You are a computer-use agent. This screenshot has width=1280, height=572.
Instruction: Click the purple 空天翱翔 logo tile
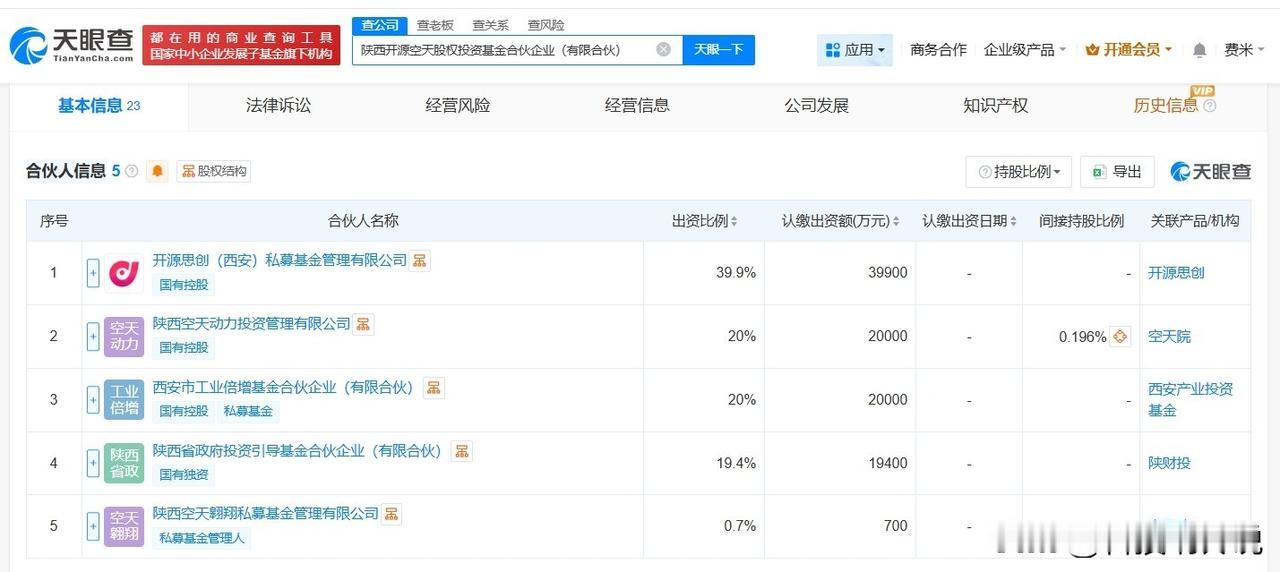click(x=124, y=525)
